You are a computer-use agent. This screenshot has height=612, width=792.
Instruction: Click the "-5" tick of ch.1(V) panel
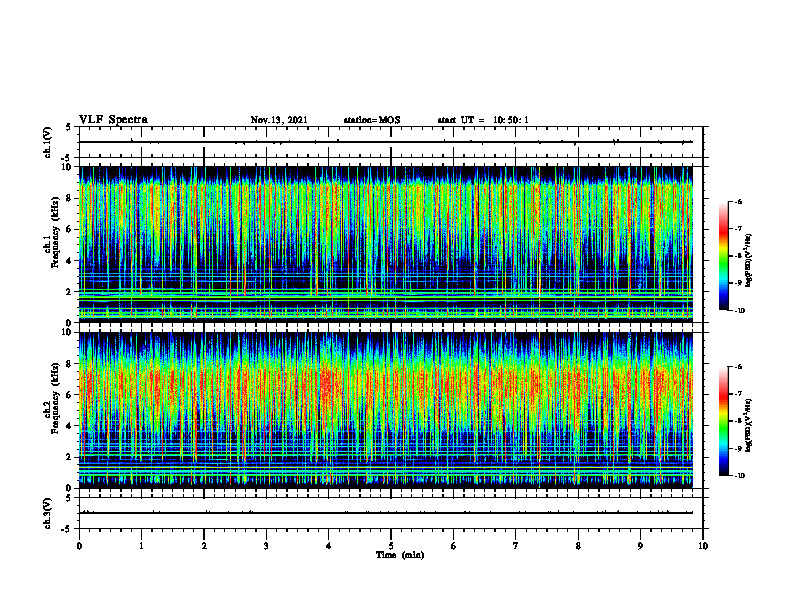[68, 158]
